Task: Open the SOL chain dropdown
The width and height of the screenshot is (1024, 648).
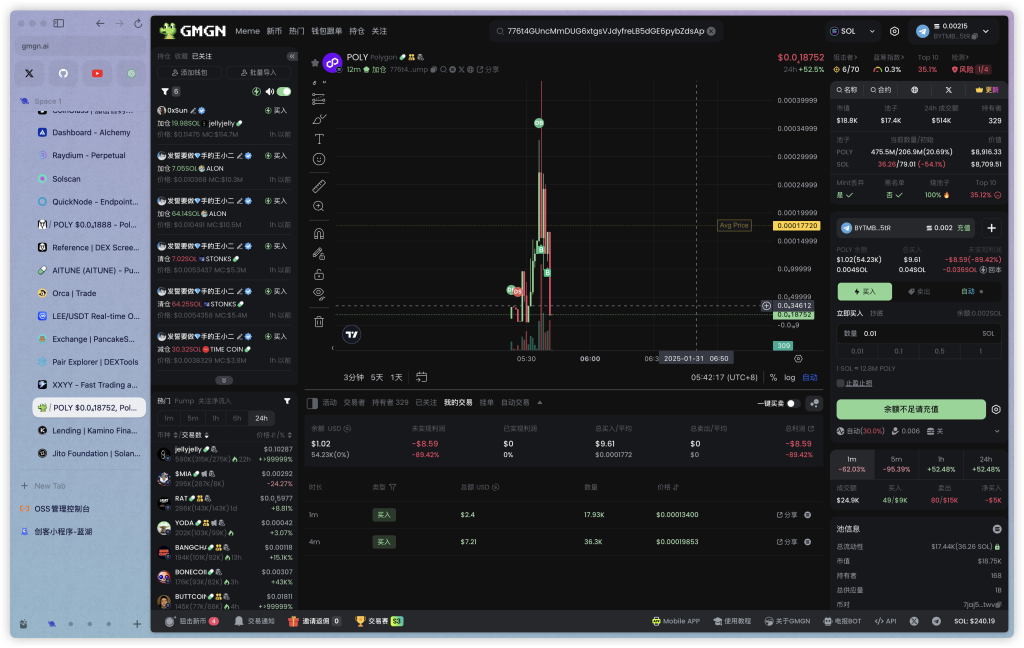Action: [854, 32]
